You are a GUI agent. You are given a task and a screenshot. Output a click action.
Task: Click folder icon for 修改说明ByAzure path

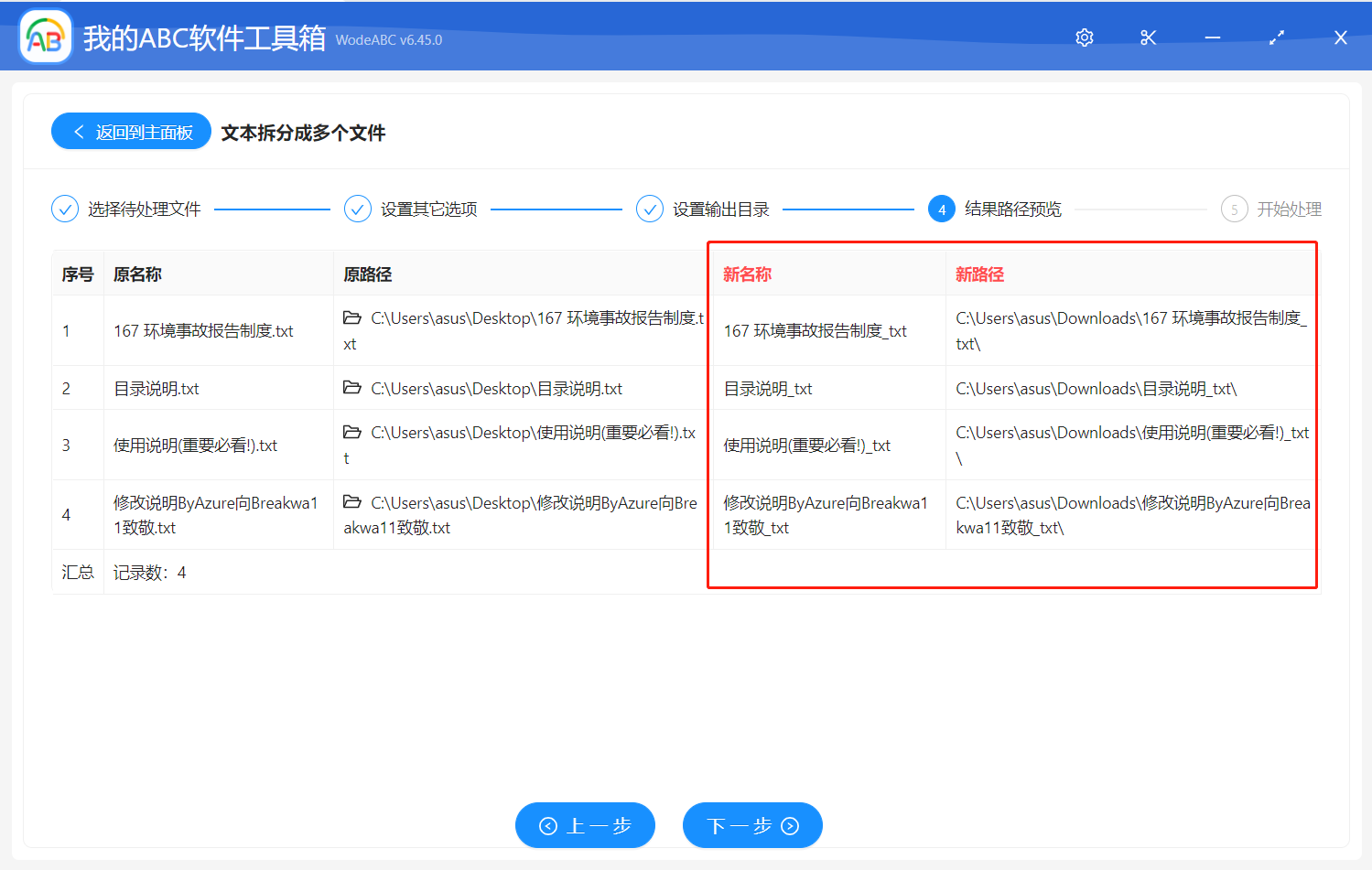click(x=352, y=502)
